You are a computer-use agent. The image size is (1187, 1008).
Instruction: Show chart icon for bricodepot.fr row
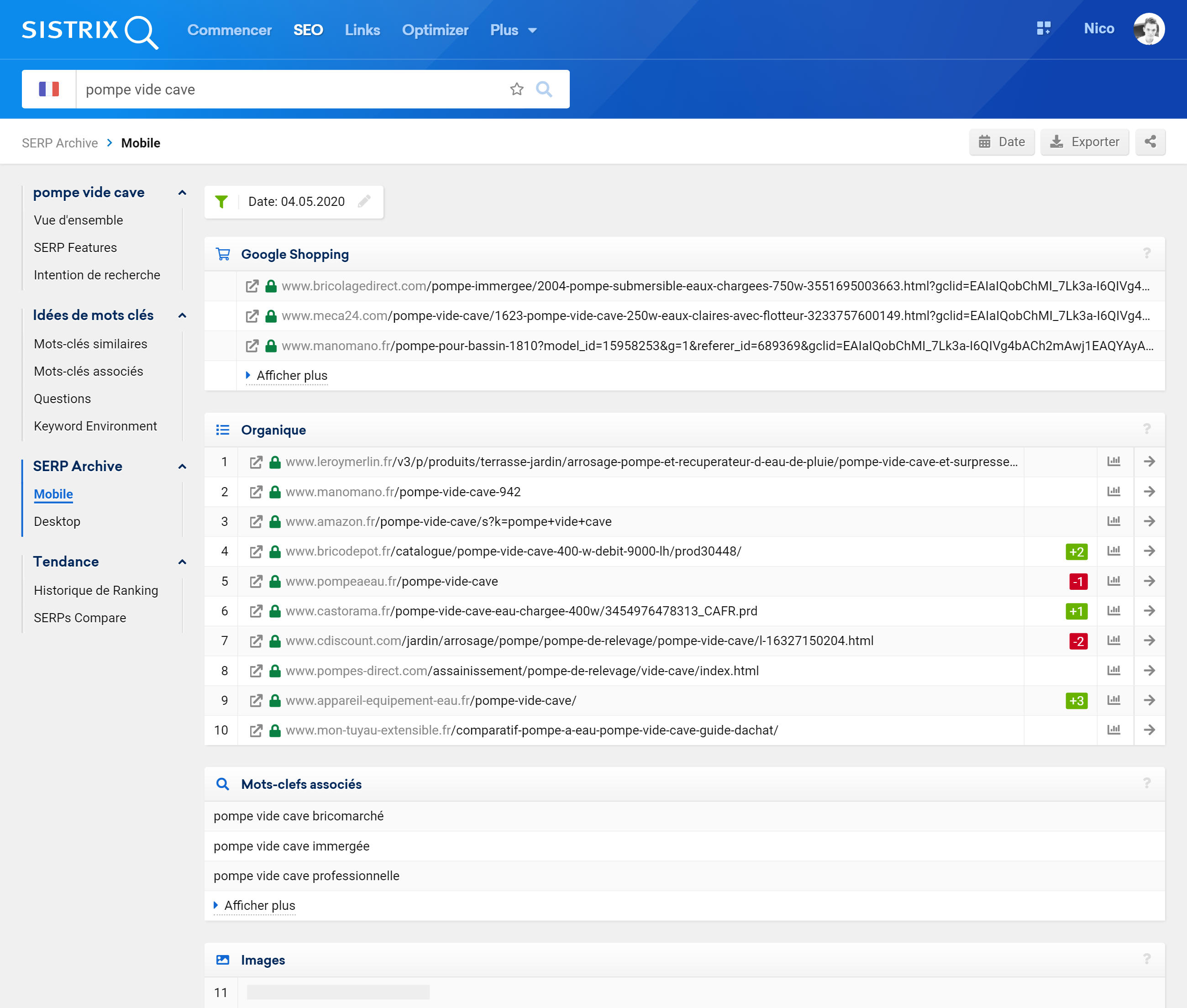(1114, 551)
